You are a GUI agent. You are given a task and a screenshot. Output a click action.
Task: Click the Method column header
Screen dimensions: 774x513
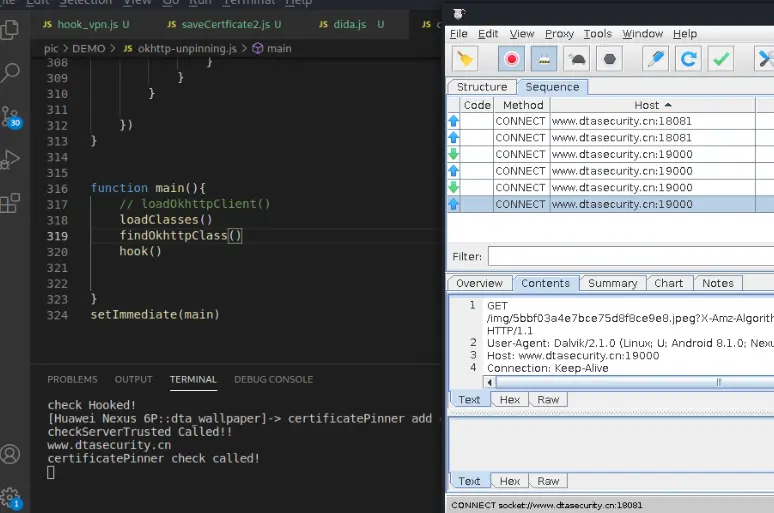point(522,105)
